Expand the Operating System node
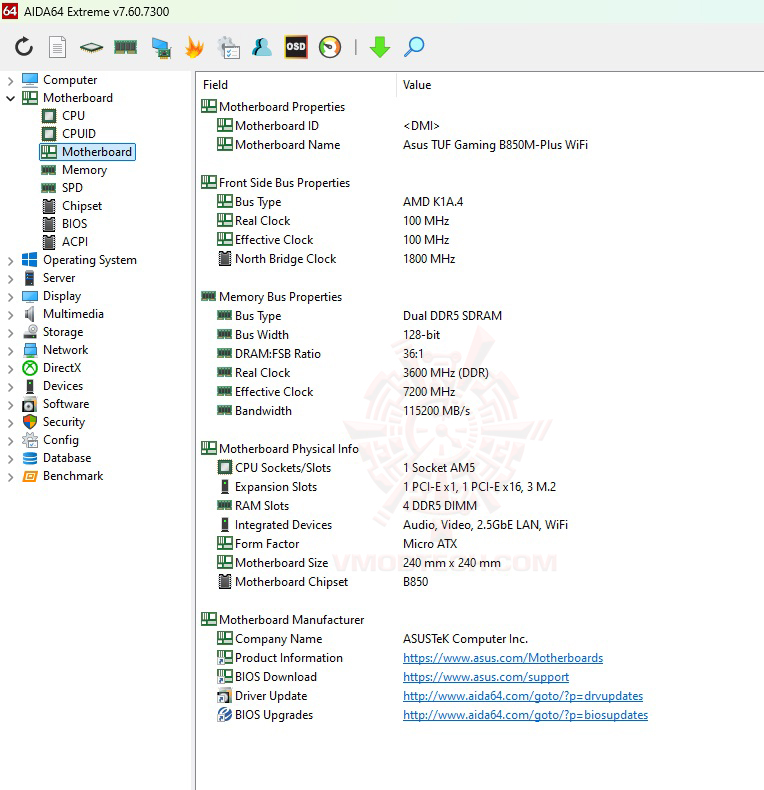The height and width of the screenshot is (790, 764). [x=10, y=260]
